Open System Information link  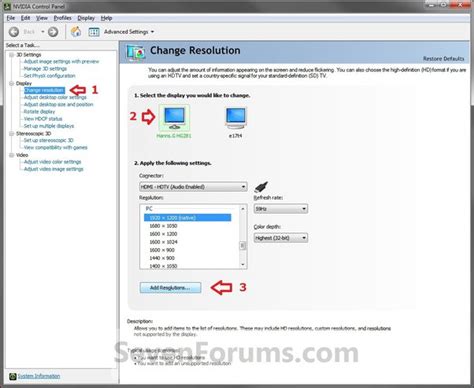pyautogui.click(x=39, y=376)
